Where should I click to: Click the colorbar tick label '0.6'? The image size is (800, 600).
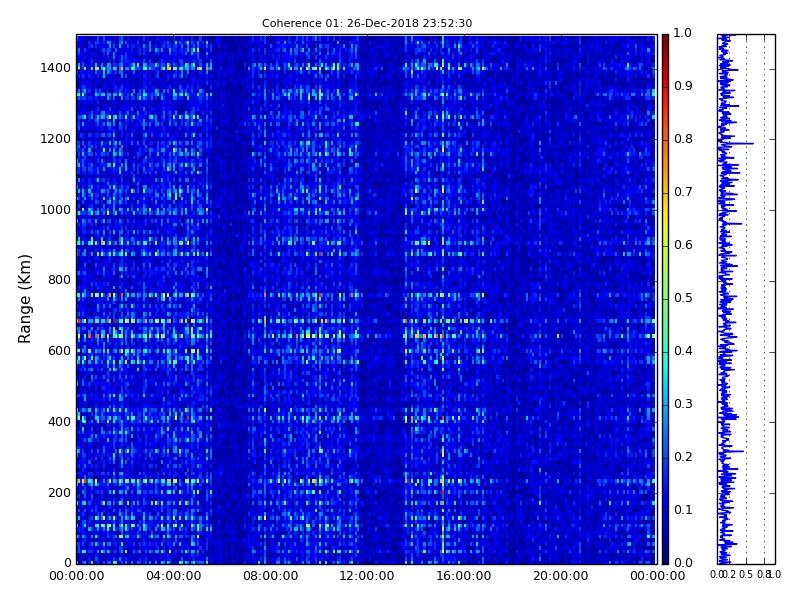(x=683, y=245)
